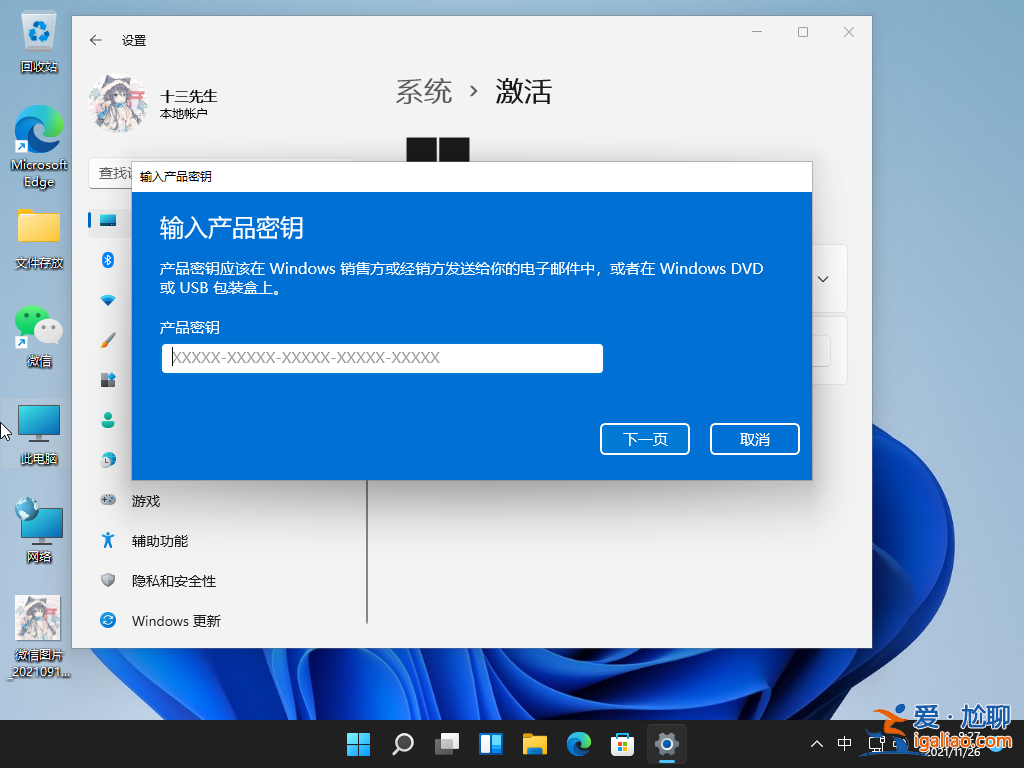
Task: Click the 下一页 button in the dialog
Action: click(x=644, y=438)
